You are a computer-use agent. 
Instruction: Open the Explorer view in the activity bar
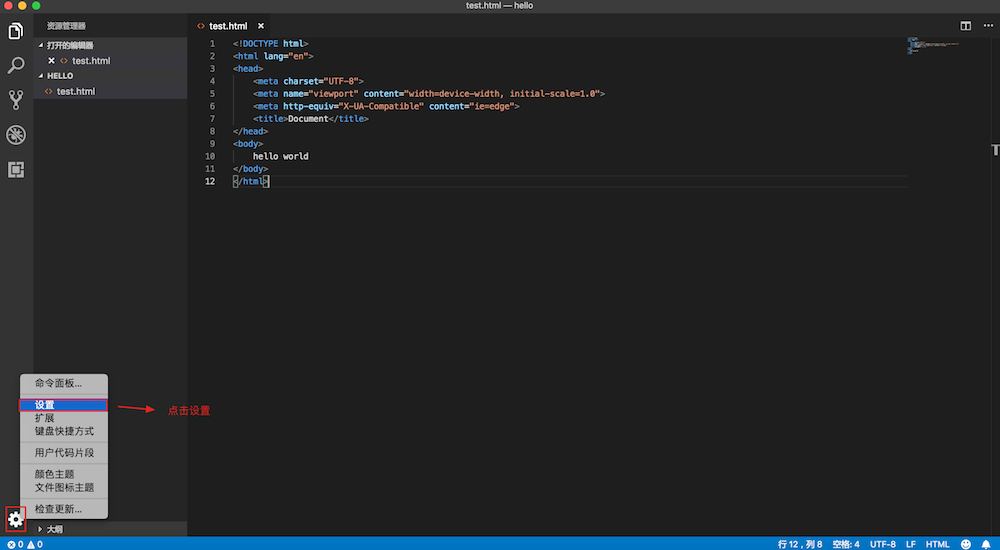pos(16,31)
